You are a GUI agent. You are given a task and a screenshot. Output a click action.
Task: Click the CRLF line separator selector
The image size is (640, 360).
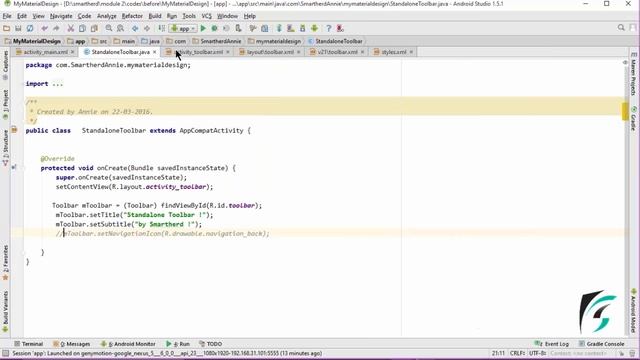pyautogui.click(x=517, y=353)
